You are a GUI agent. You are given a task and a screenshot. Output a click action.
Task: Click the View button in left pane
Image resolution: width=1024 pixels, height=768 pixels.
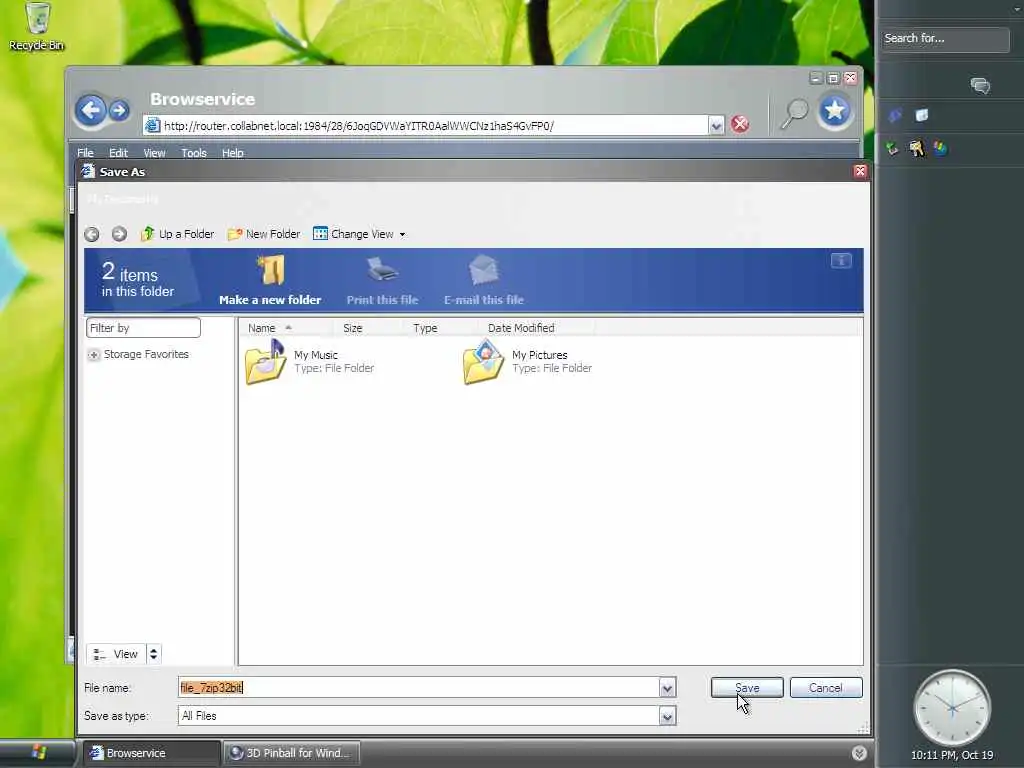tap(116, 654)
